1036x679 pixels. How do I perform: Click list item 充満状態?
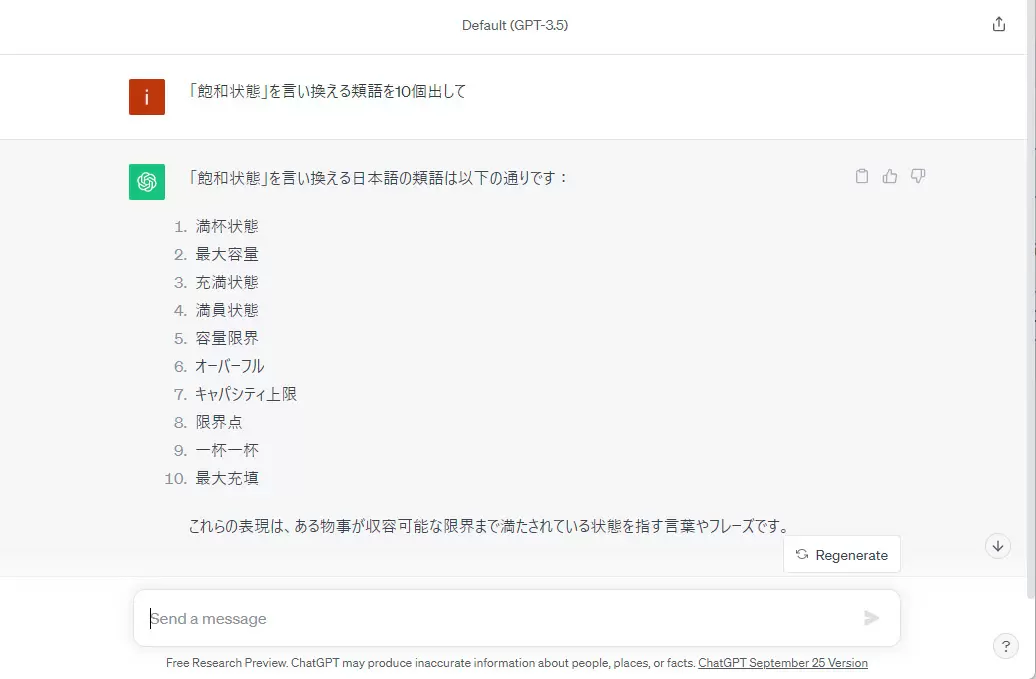227,283
